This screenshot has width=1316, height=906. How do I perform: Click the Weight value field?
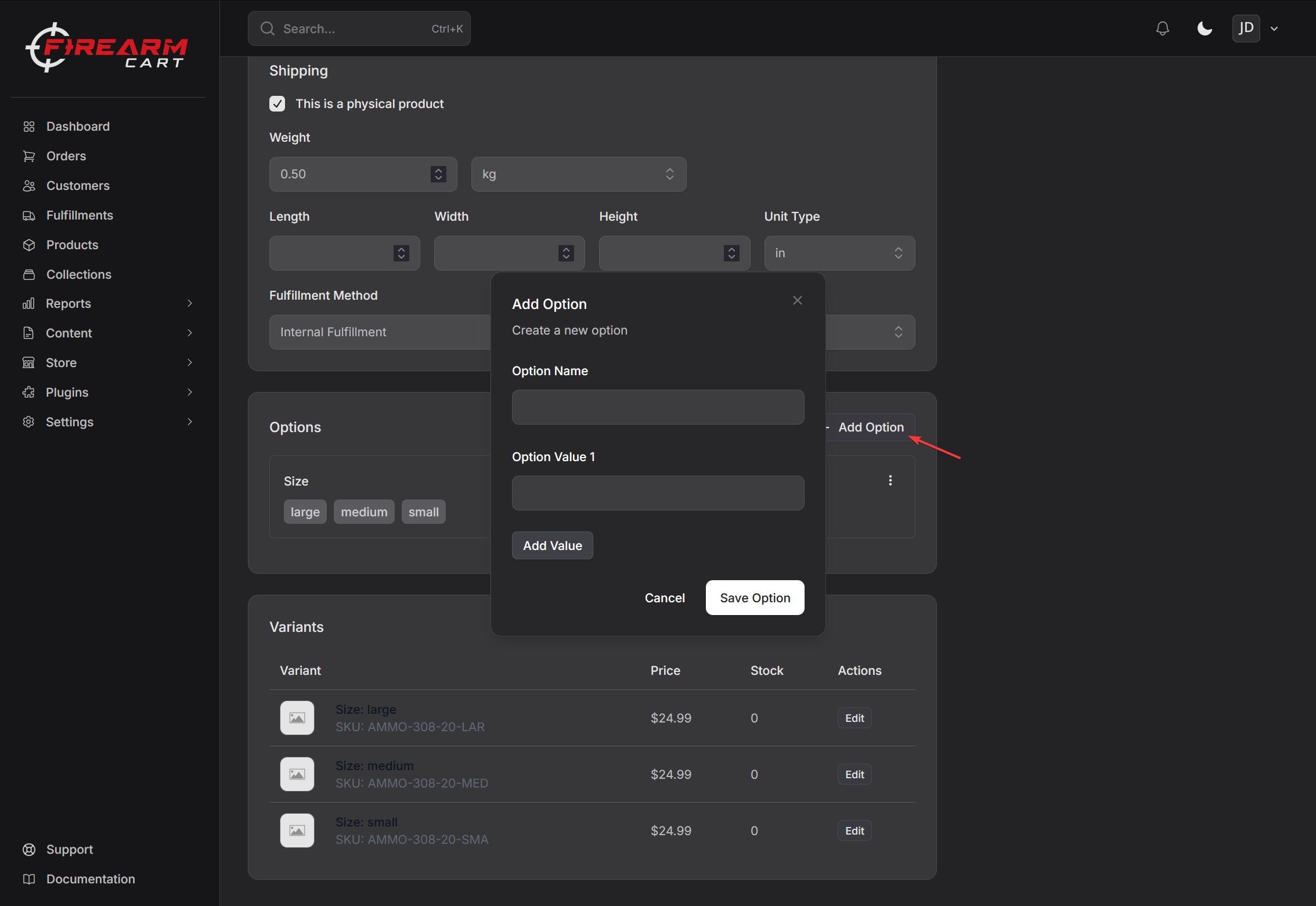tap(363, 174)
